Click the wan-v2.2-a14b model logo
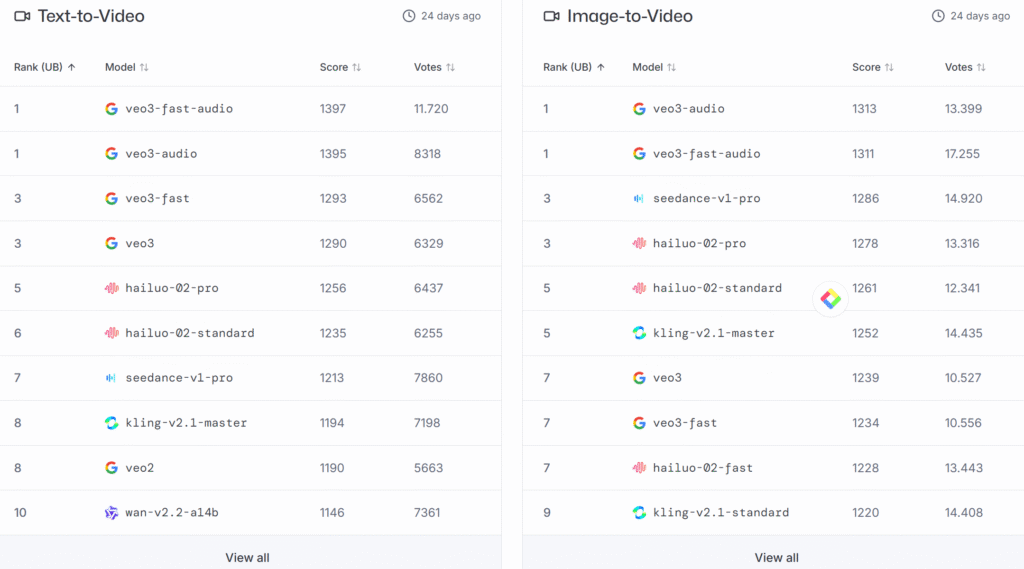Image resolution: width=1024 pixels, height=569 pixels. pyautogui.click(x=111, y=513)
